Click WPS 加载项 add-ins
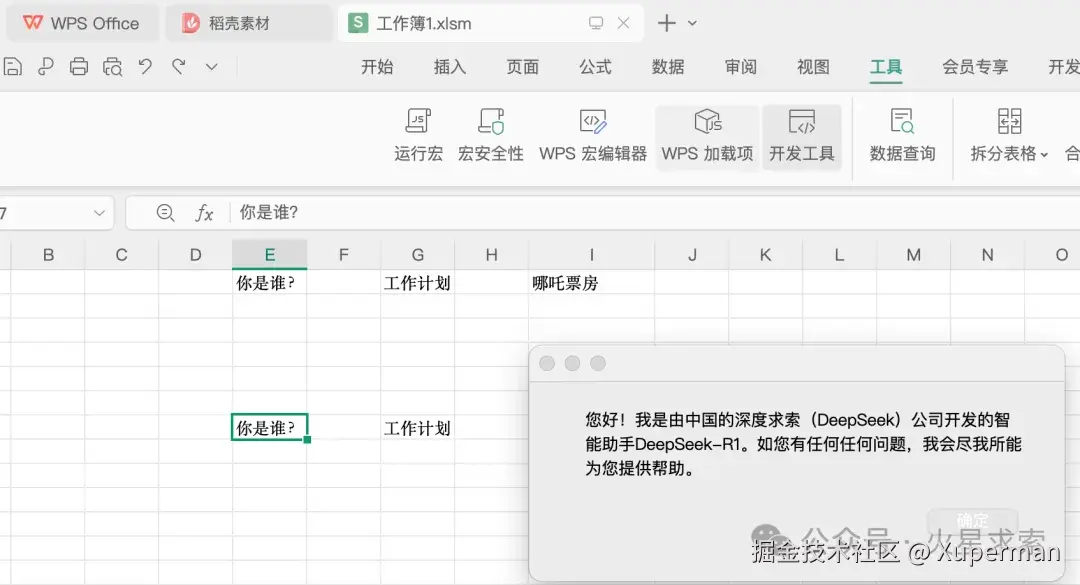The image size is (1080, 585). click(707, 136)
